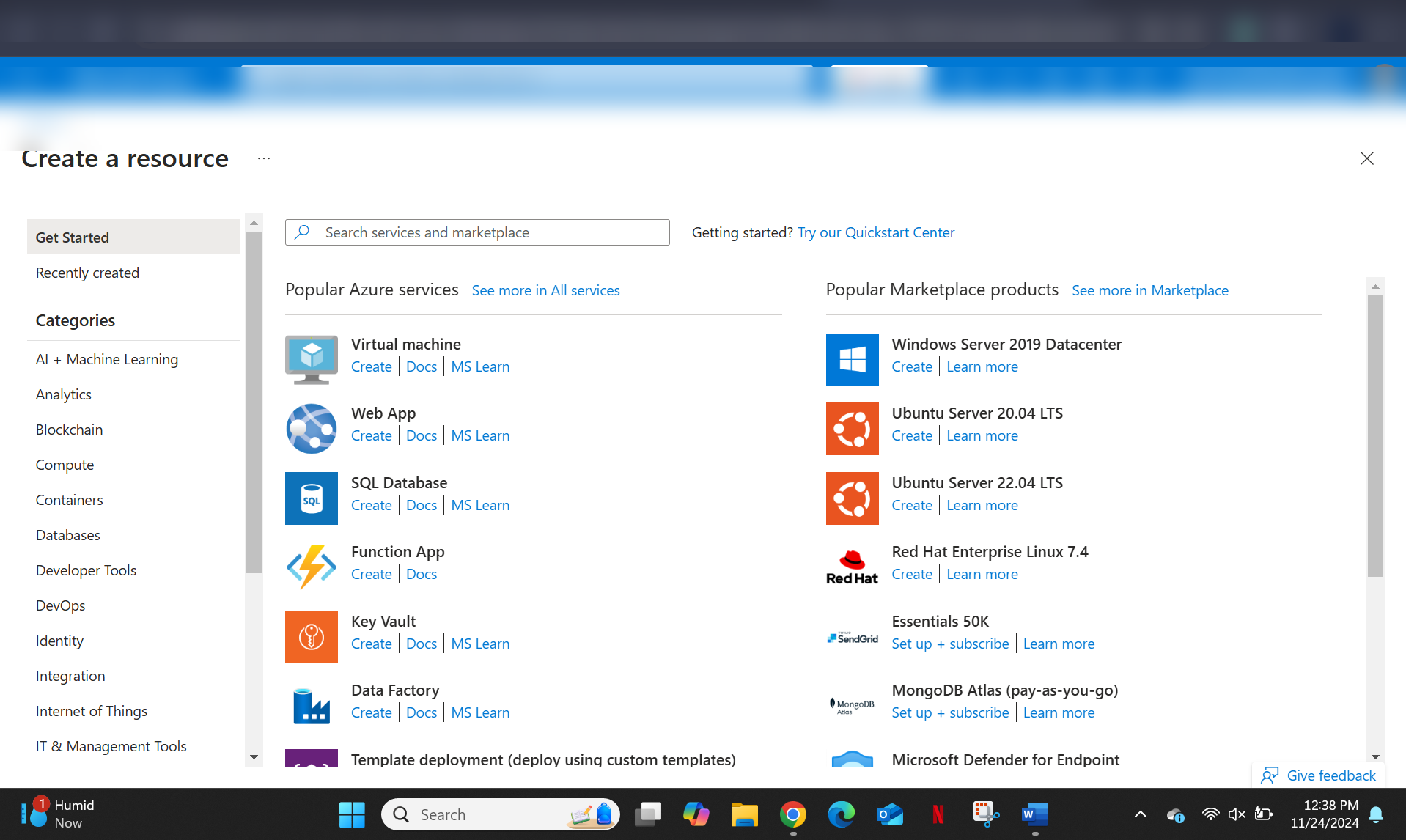This screenshot has width=1406, height=840.
Task: Open Snipping Tool from the taskbar
Action: [x=987, y=814]
